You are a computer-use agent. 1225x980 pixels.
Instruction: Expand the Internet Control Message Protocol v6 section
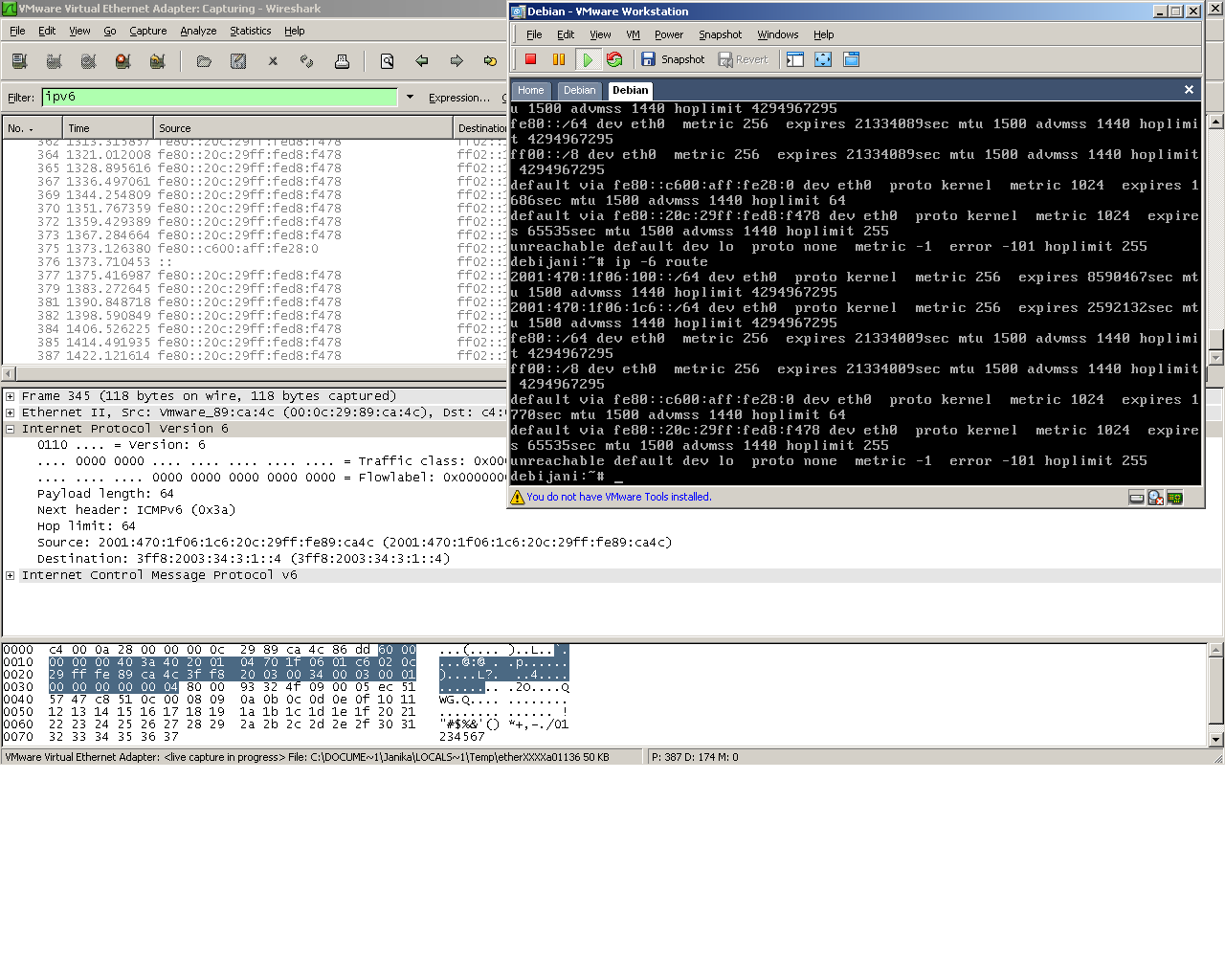click(10, 575)
